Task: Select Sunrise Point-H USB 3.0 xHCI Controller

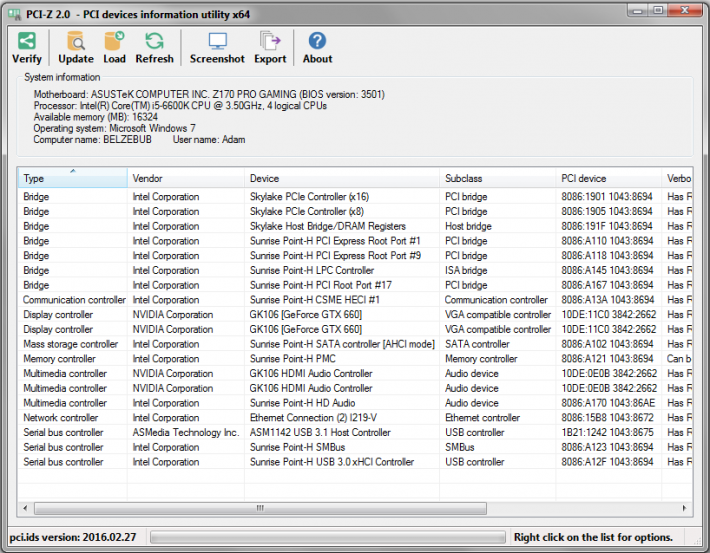Action: [355, 462]
